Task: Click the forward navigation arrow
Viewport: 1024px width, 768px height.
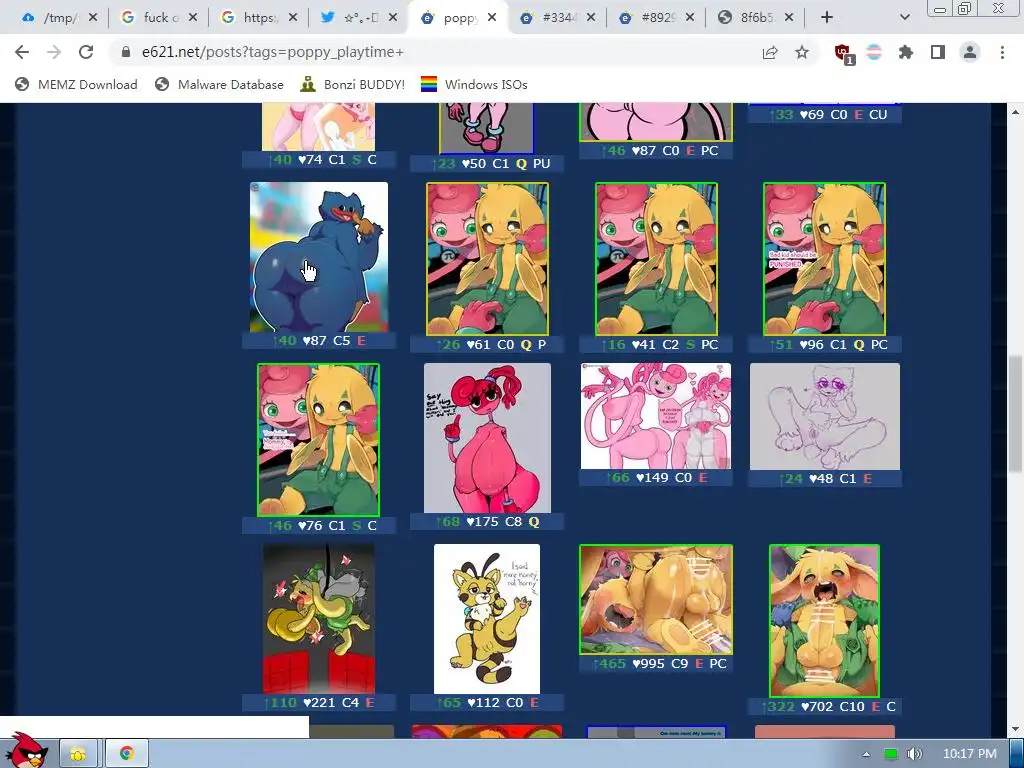Action: point(54,52)
